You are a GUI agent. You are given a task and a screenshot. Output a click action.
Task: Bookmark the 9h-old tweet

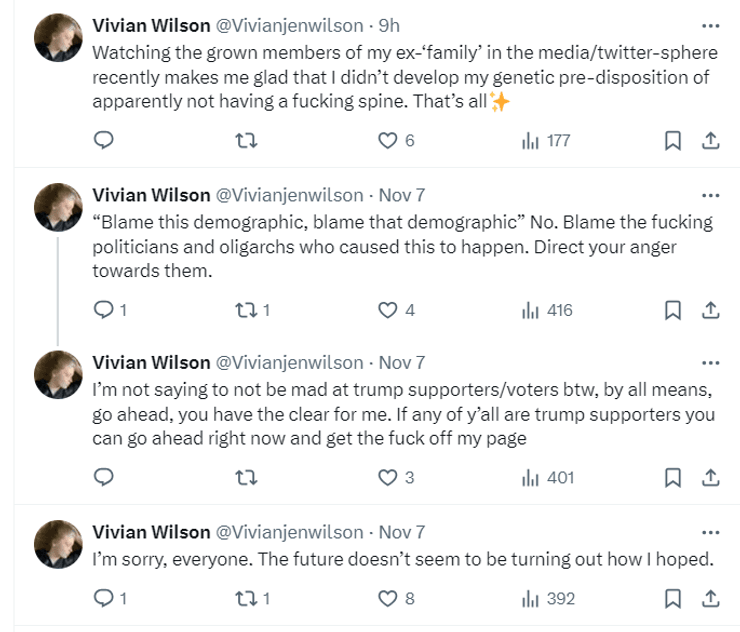[x=673, y=141]
